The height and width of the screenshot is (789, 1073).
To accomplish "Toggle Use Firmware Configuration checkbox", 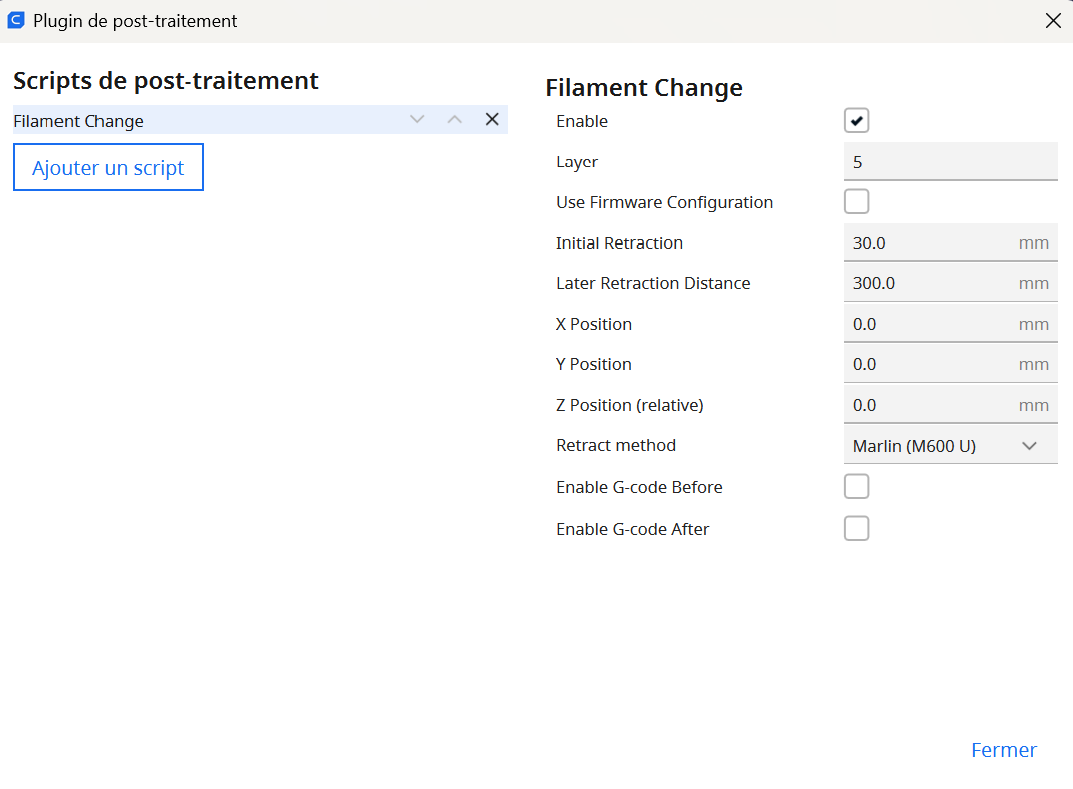I will [856, 202].
